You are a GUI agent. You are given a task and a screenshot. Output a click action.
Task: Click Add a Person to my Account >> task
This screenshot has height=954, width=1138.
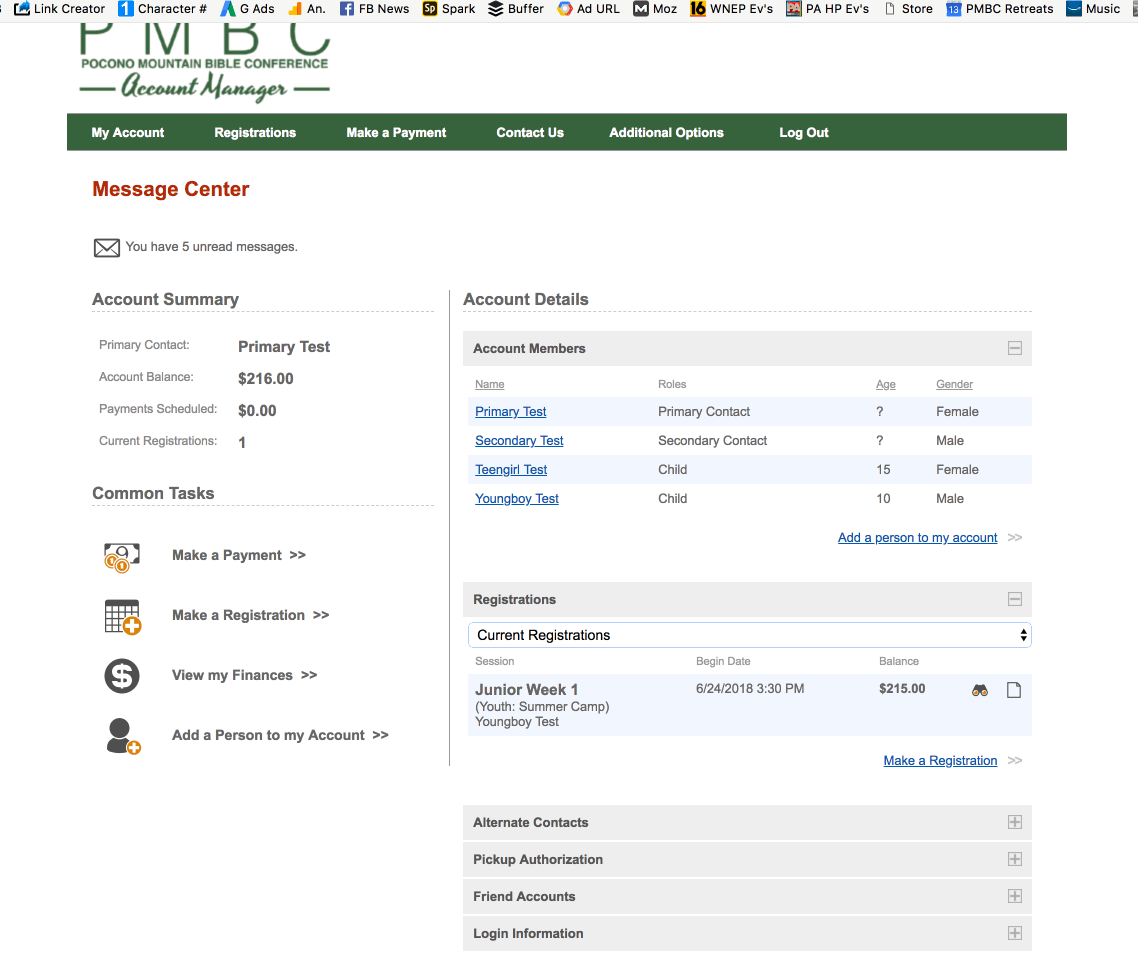point(280,735)
